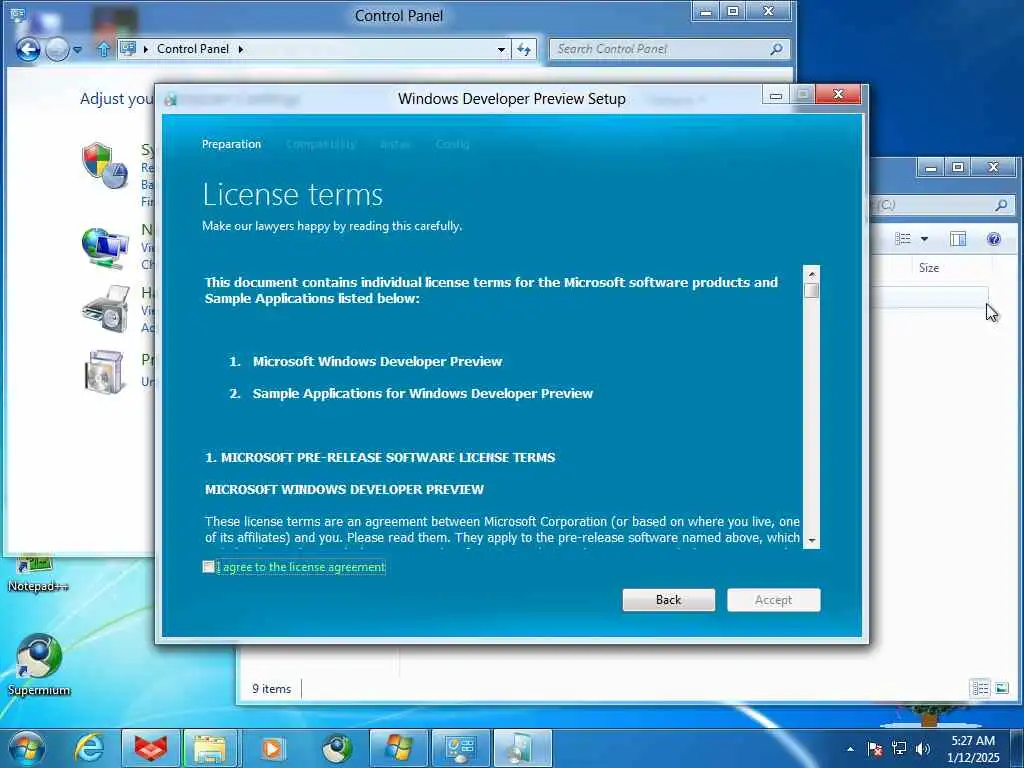The height and width of the screenshot is (768, 1024).
Task: Click the taskbar clock showing 5:27 AM
Action: tap(973, 749)
